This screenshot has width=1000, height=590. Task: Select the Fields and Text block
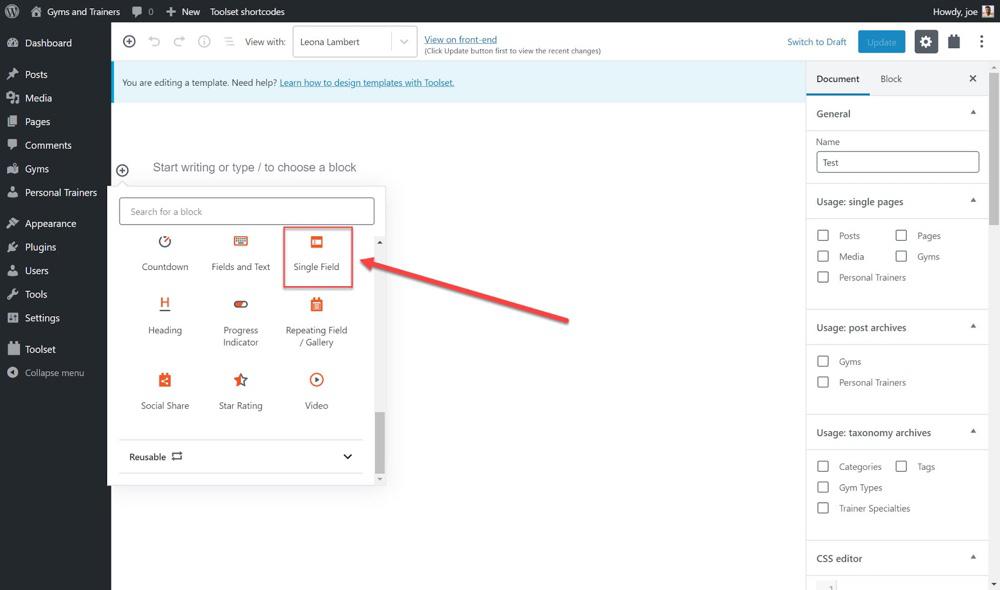coord(240,253)
